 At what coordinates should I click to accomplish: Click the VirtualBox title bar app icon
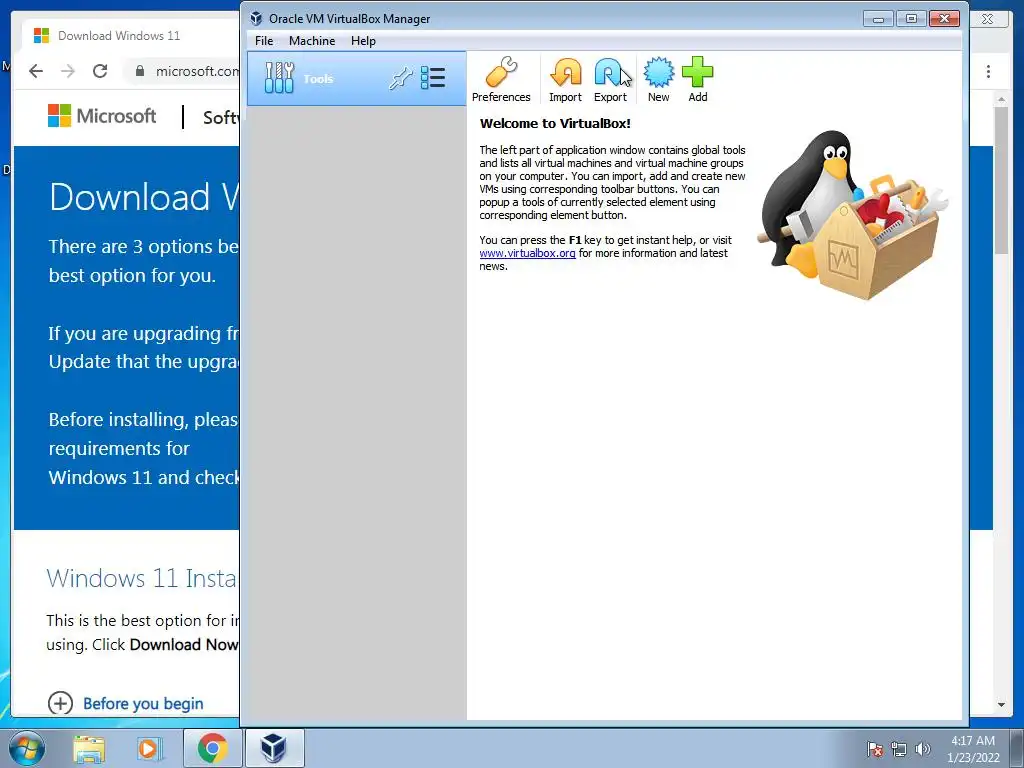(x=256, y=18)
